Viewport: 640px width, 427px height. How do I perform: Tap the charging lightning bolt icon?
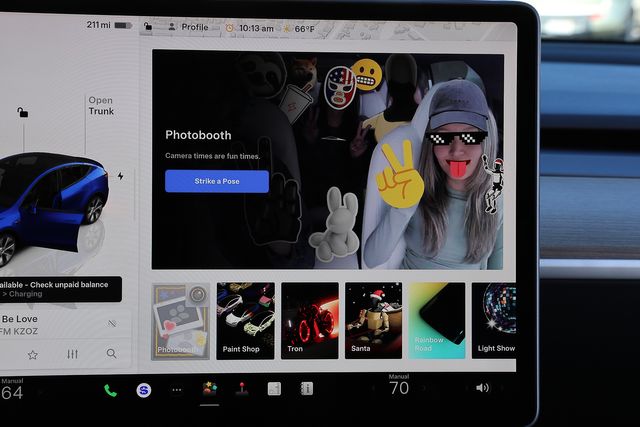pos(121,176)
